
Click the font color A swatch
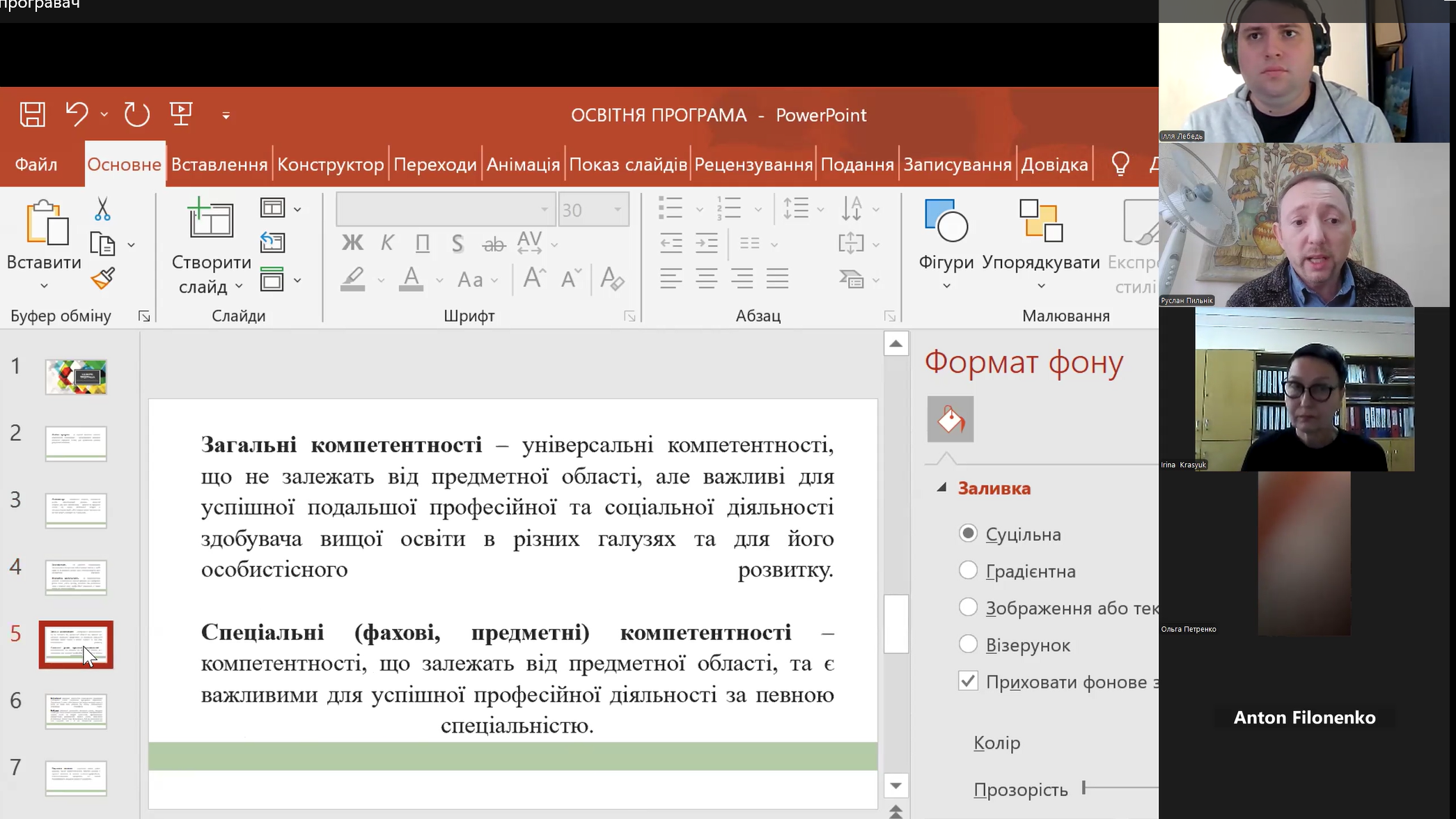pos(412,279)
